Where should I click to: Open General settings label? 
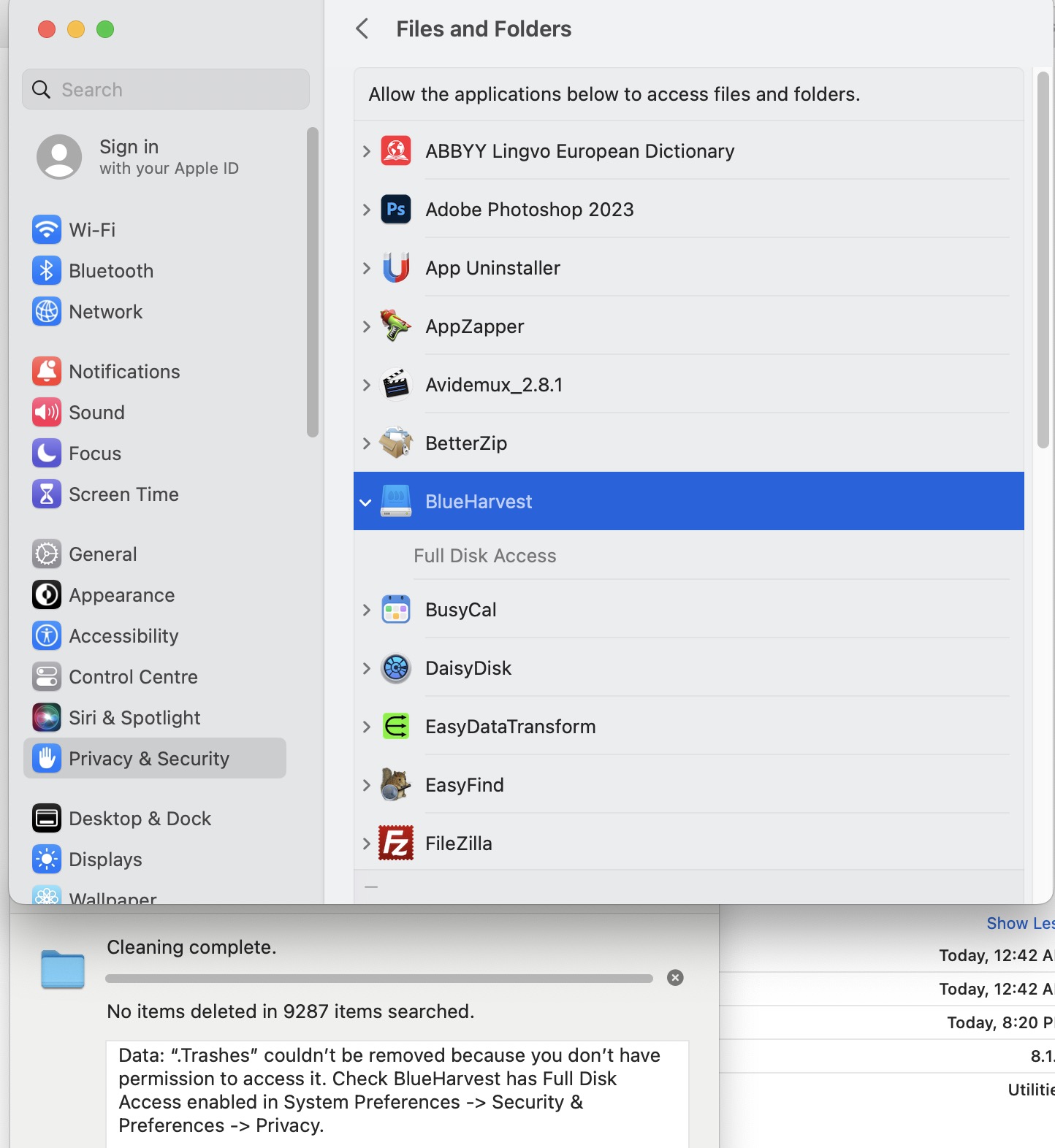pos(103,554)
